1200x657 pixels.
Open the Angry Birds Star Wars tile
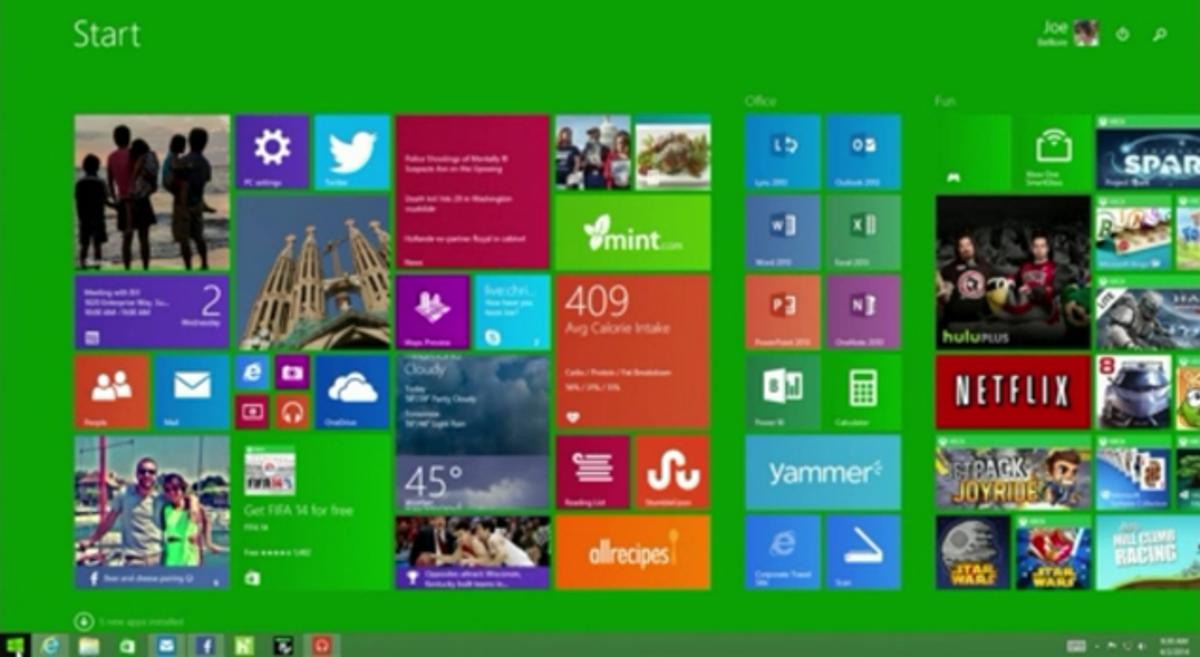tap(1053, 552)
